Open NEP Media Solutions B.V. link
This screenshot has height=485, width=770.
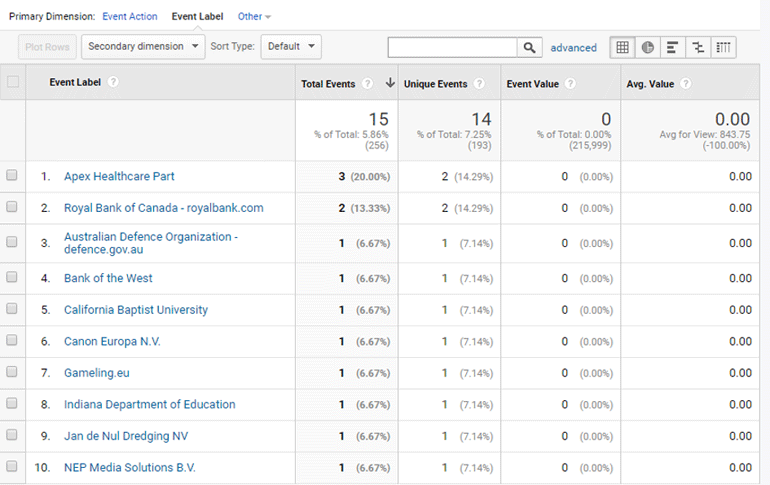(x=130, y=468)
